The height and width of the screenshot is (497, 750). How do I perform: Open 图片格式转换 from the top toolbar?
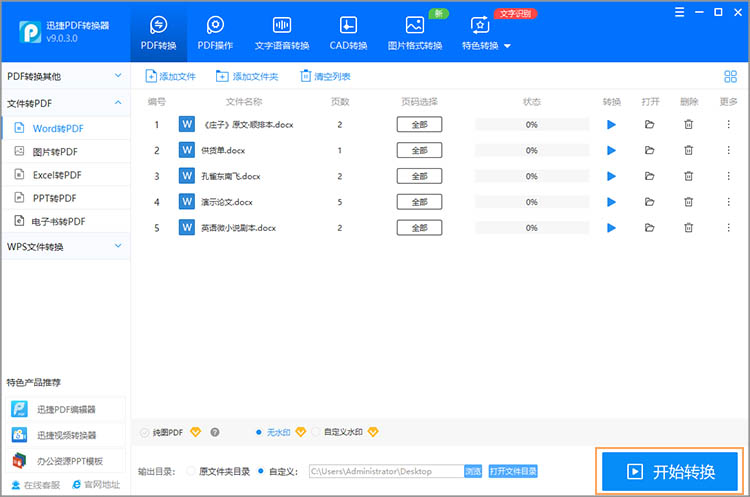pyautogui.click(x=413, y=32)
